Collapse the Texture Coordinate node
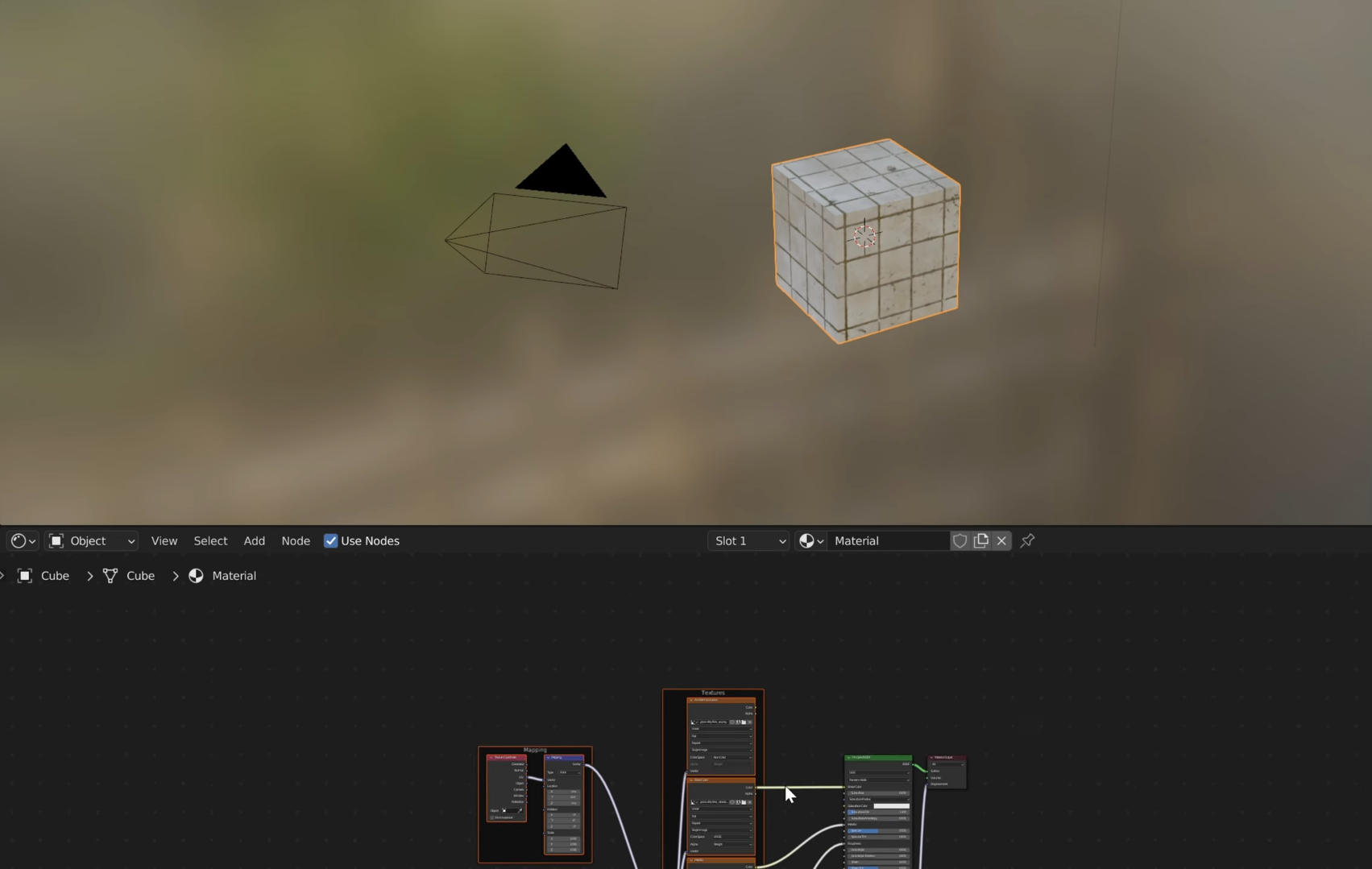This screenshot has width=1372, height=869. pos(491,758)
